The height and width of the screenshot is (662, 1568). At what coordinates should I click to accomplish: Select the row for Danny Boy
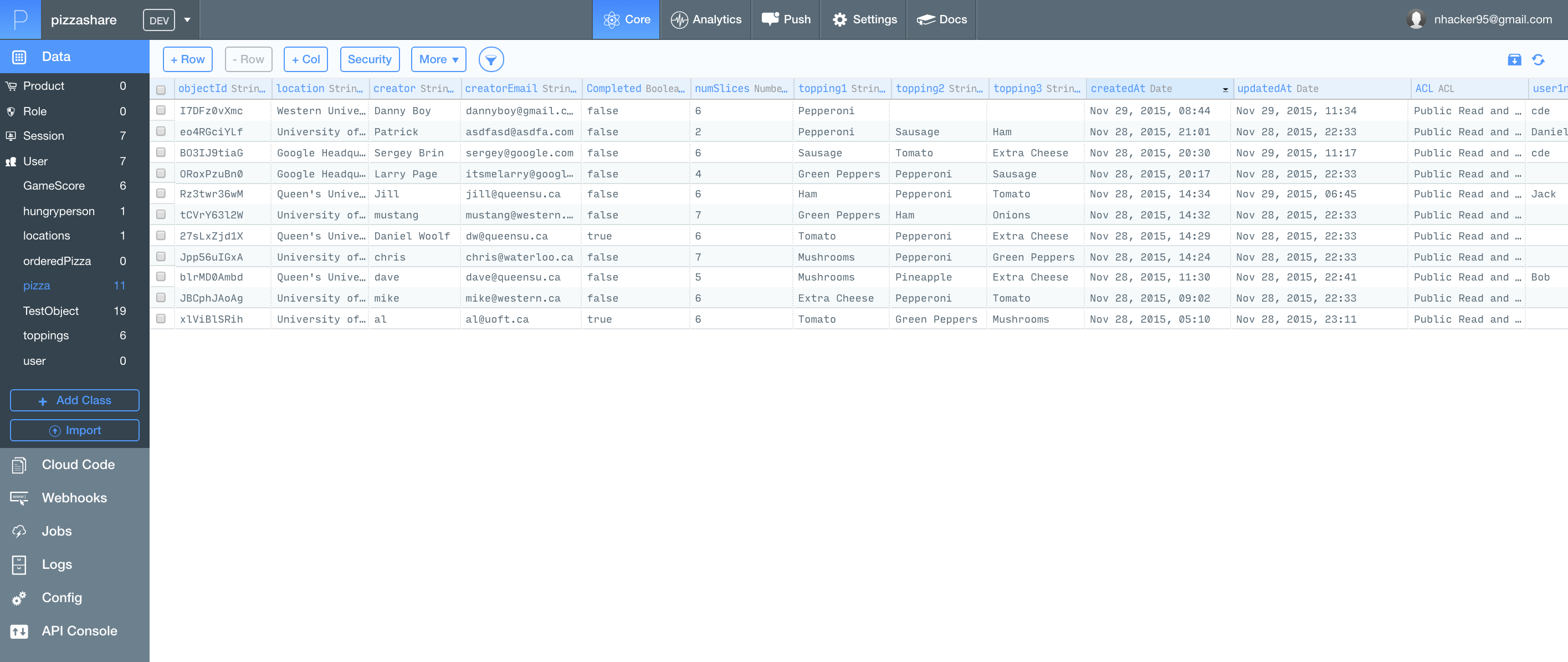[161, 110]
